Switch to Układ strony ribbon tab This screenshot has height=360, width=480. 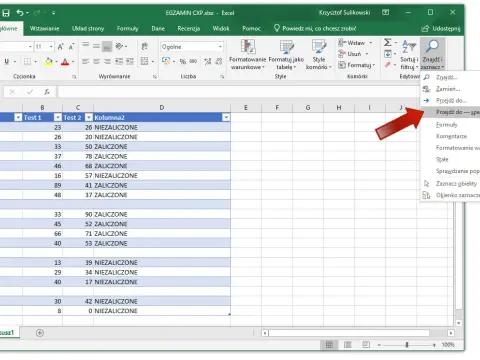tap(88, 29)
